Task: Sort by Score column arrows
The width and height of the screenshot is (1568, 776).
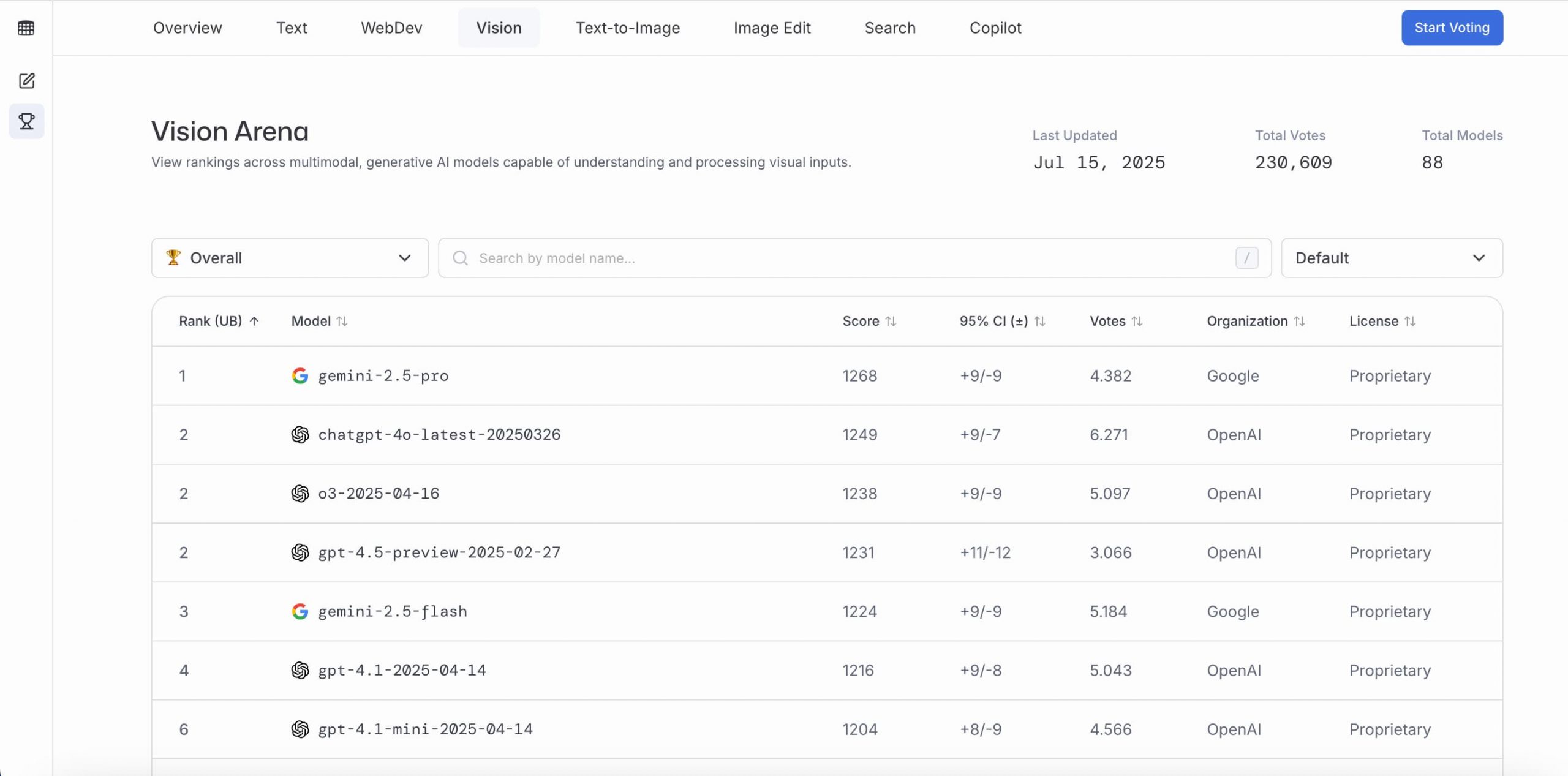Action: [891, 321]
